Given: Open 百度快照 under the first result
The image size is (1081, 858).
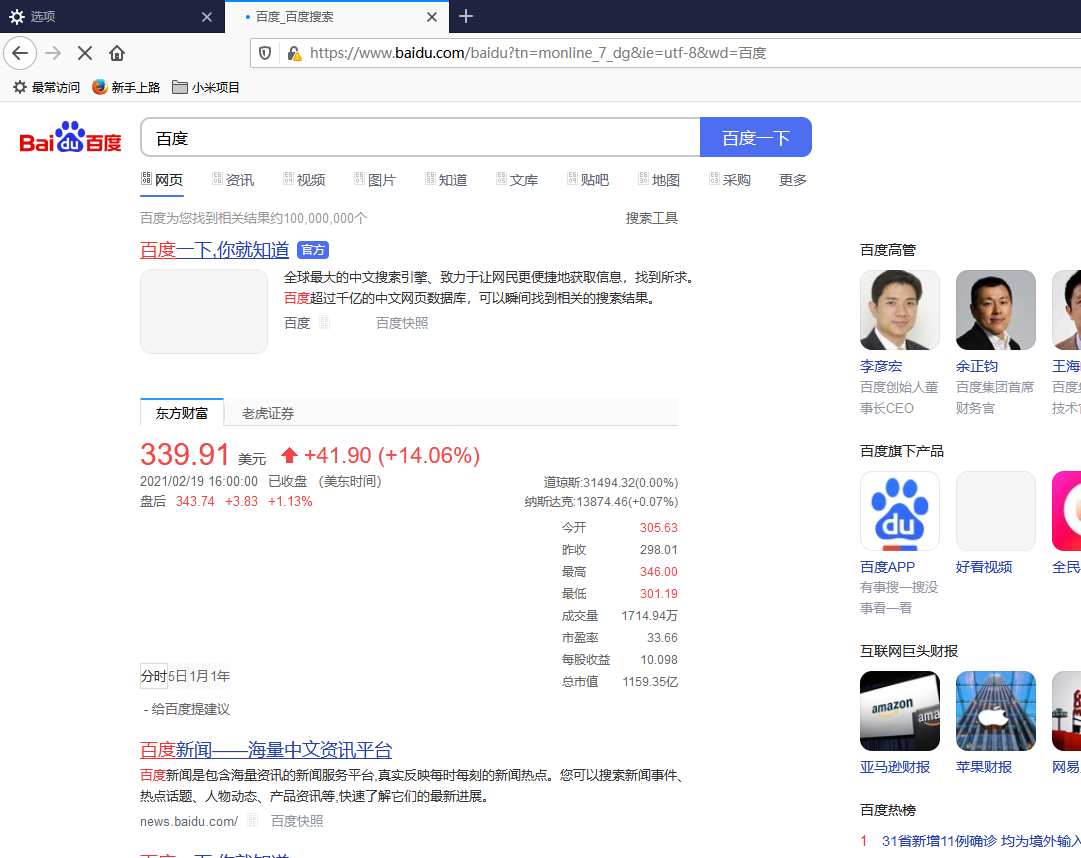Looking at the screenshot, I should (402, 323).
